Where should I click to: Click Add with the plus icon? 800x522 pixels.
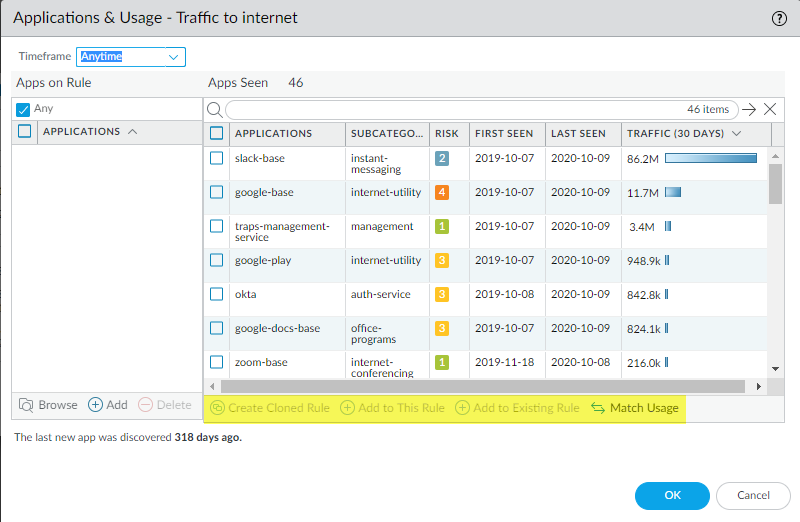click(x=108, y=405)
